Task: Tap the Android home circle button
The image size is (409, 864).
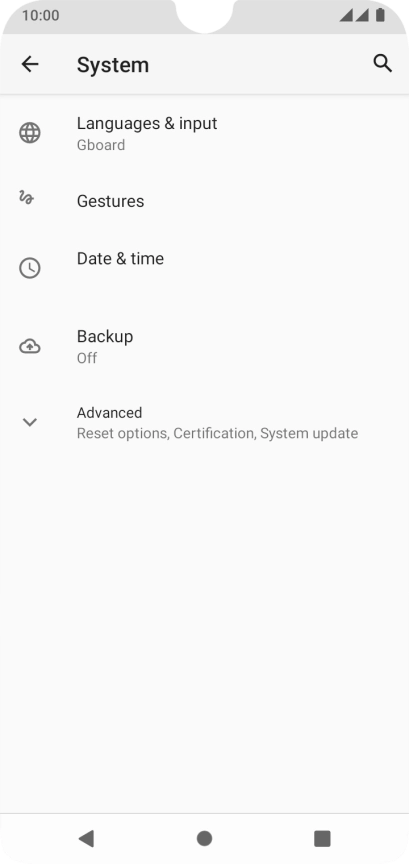Action: (x=204, y=838)
